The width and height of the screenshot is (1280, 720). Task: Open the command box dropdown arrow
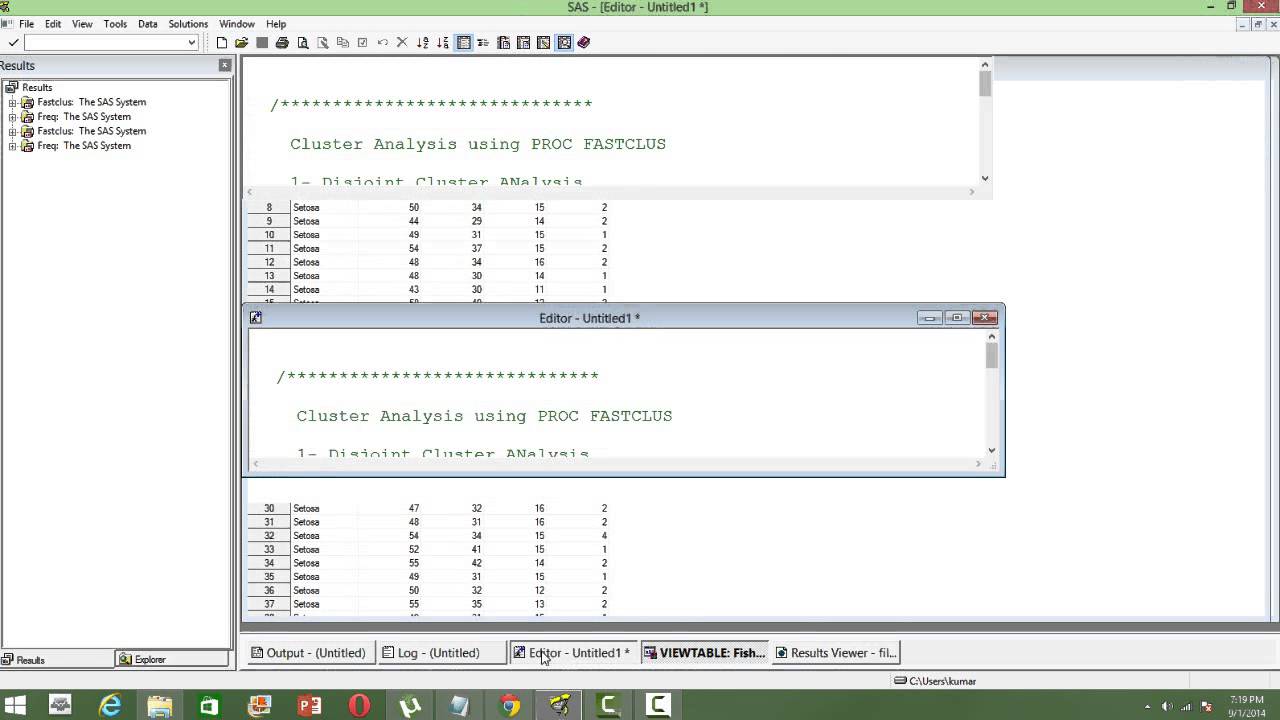tap(191, 43)
